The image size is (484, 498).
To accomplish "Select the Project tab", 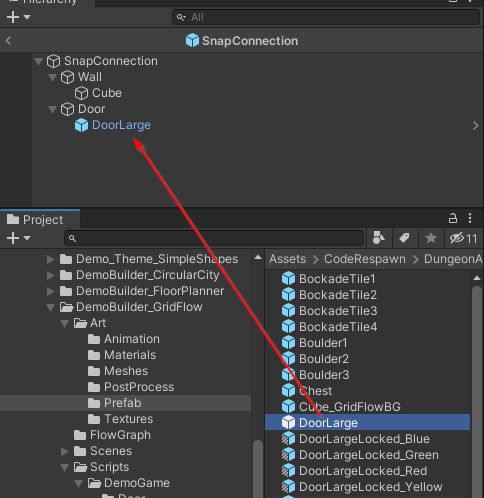I will point(40,219).
